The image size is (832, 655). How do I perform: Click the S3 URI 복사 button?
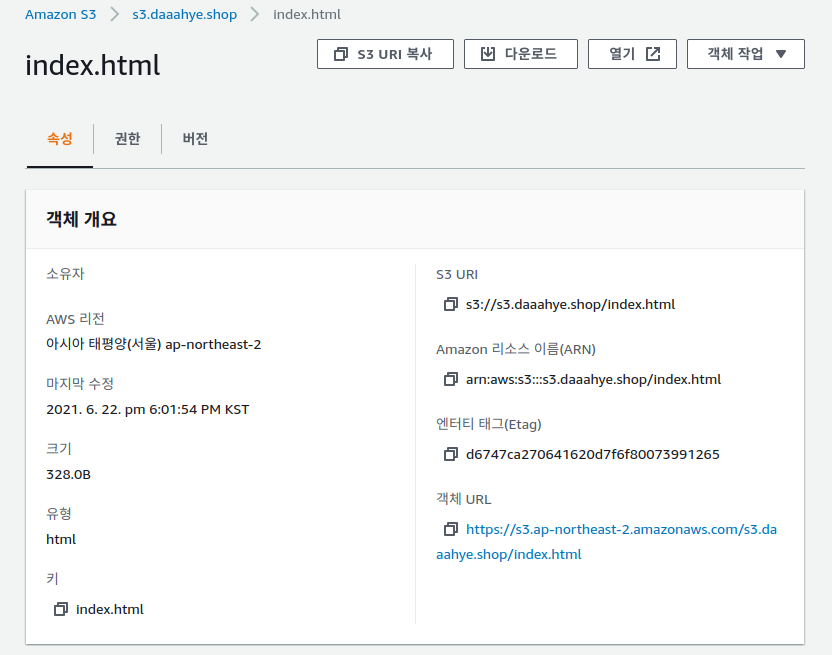[x=385, y=54]
